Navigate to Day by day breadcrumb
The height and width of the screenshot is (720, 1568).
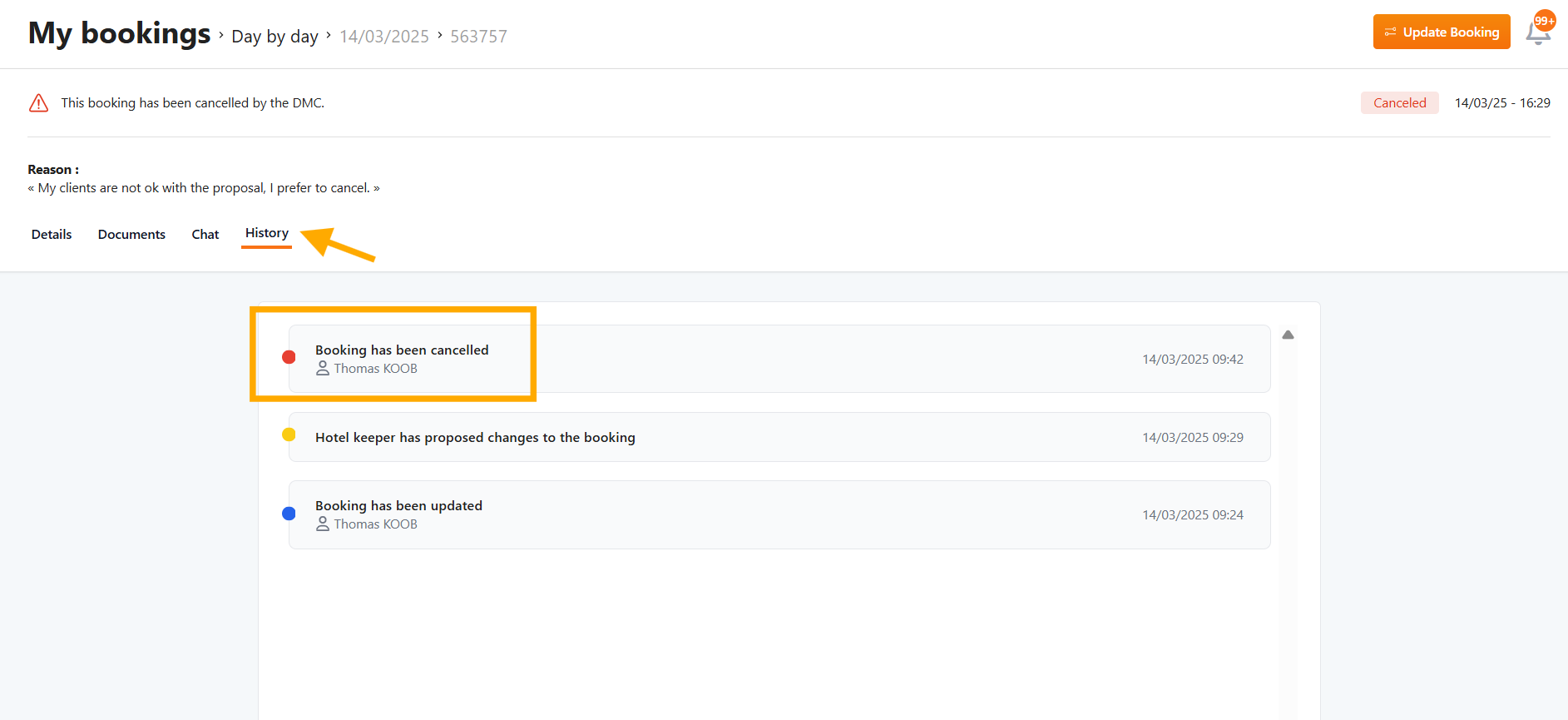(x=275, y=37)
